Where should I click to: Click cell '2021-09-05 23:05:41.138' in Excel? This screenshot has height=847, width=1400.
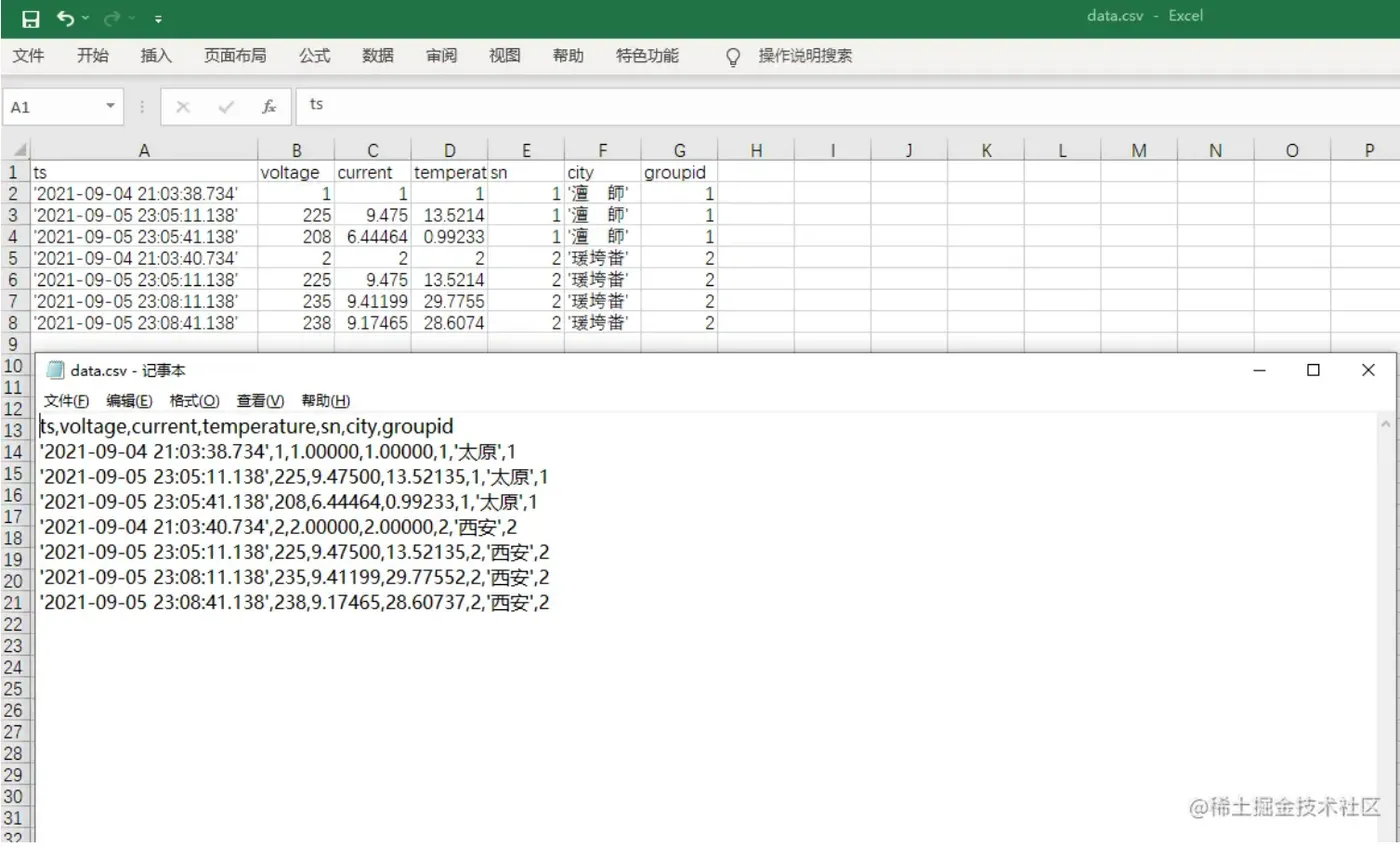[144, 237]
